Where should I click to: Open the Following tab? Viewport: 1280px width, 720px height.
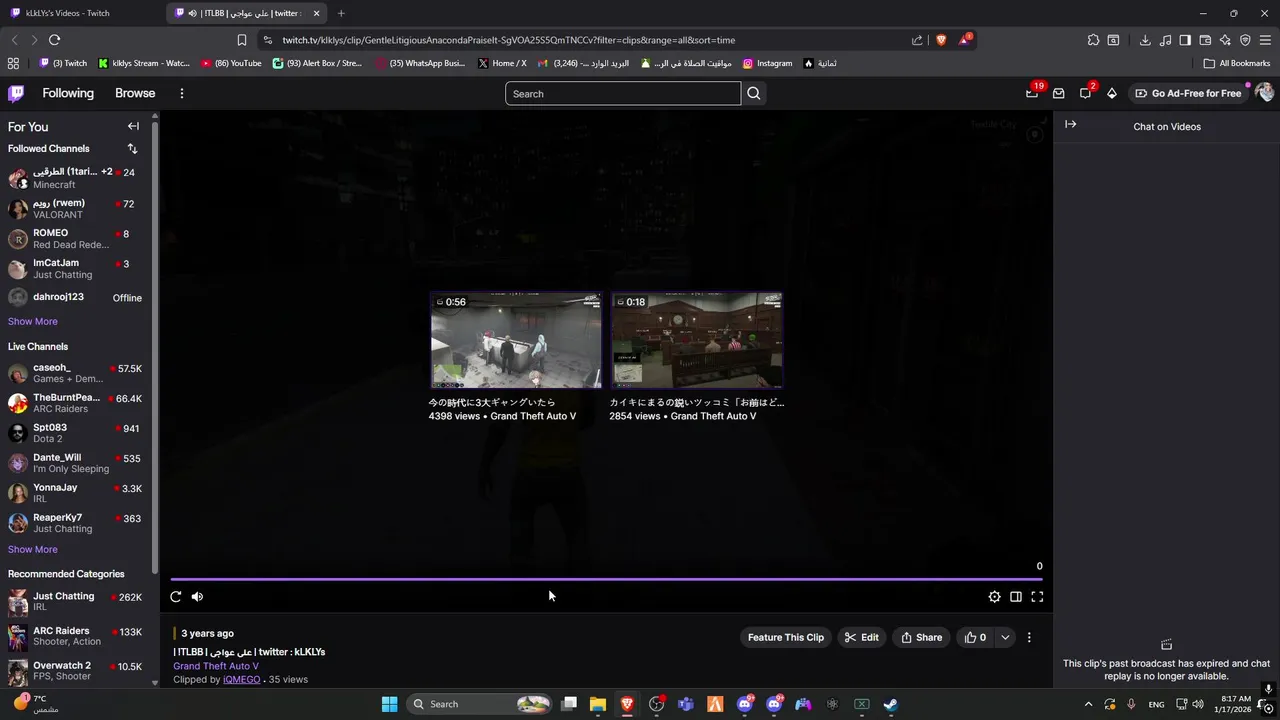pos(68,93)
